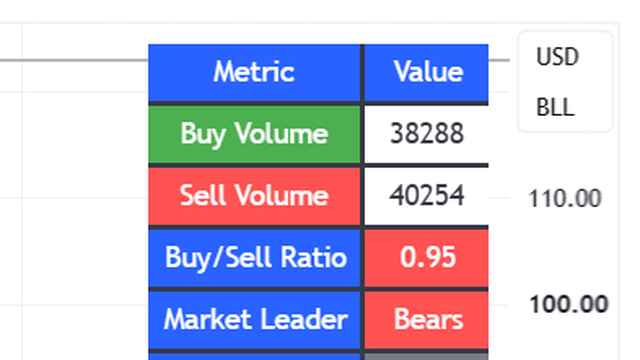Viewport: 640px width, 360px height.
Task: Click the Sell Volume value 40254
Action: coord(427,196)
